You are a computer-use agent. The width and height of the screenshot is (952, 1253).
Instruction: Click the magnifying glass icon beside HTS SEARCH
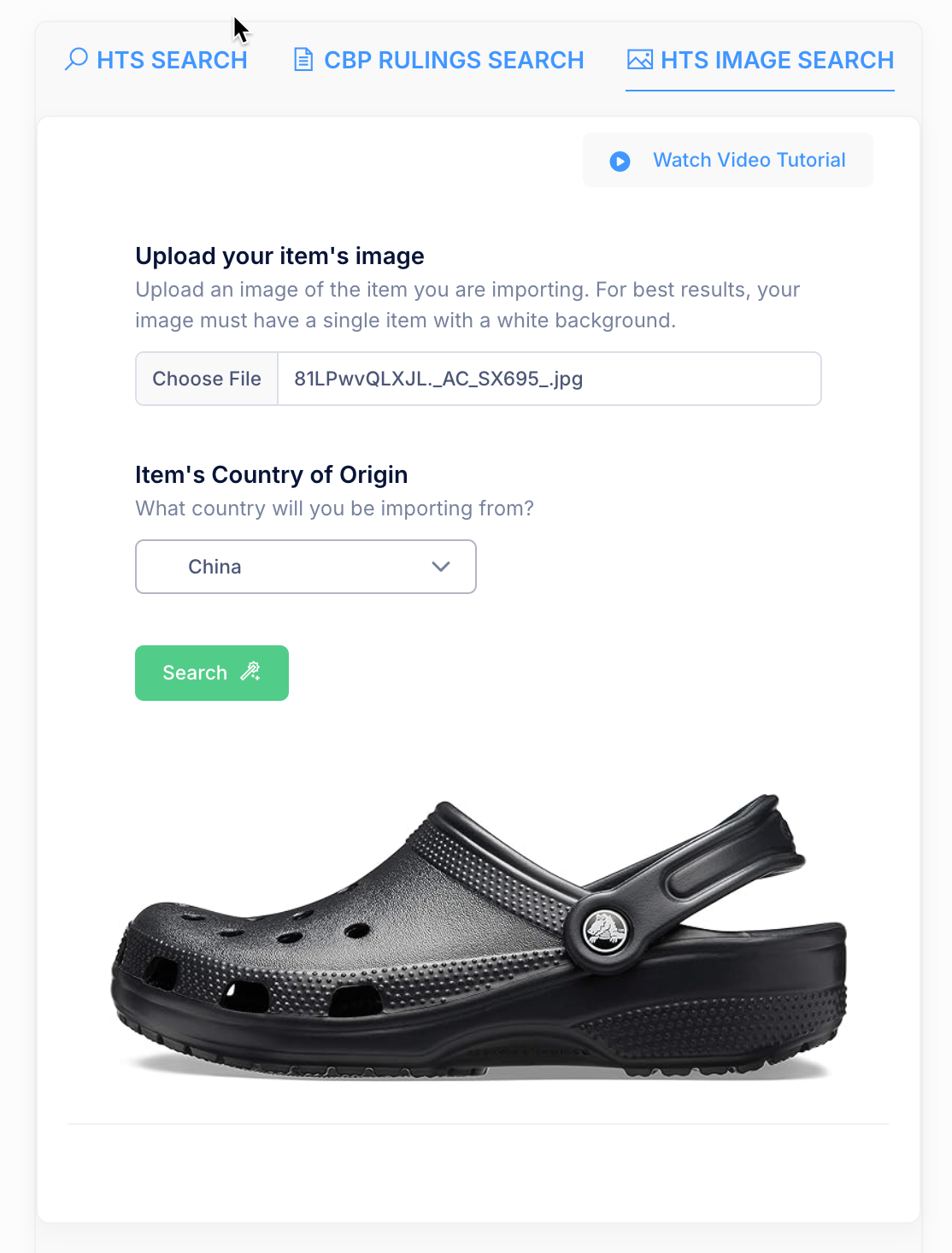[76, 59]
